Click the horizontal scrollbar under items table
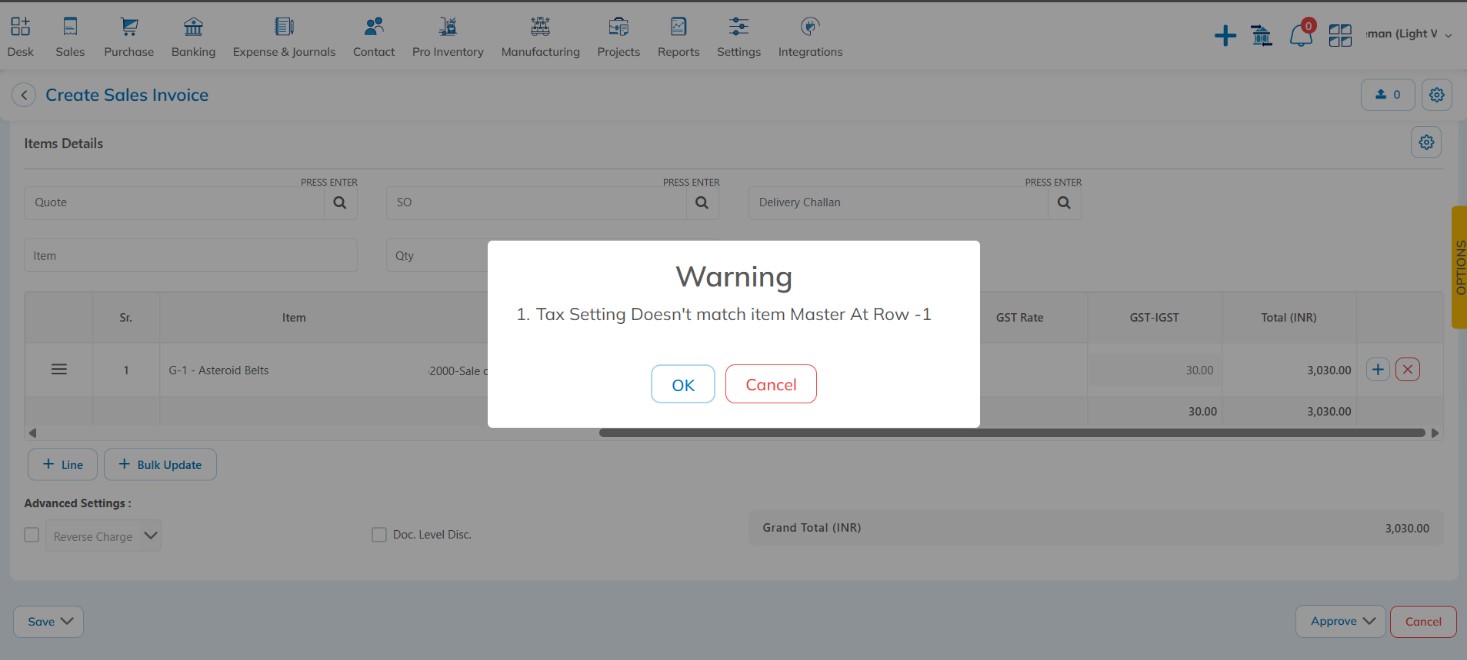Image resolution: width=1467 pixels, height=660 pixels. 1011,433
